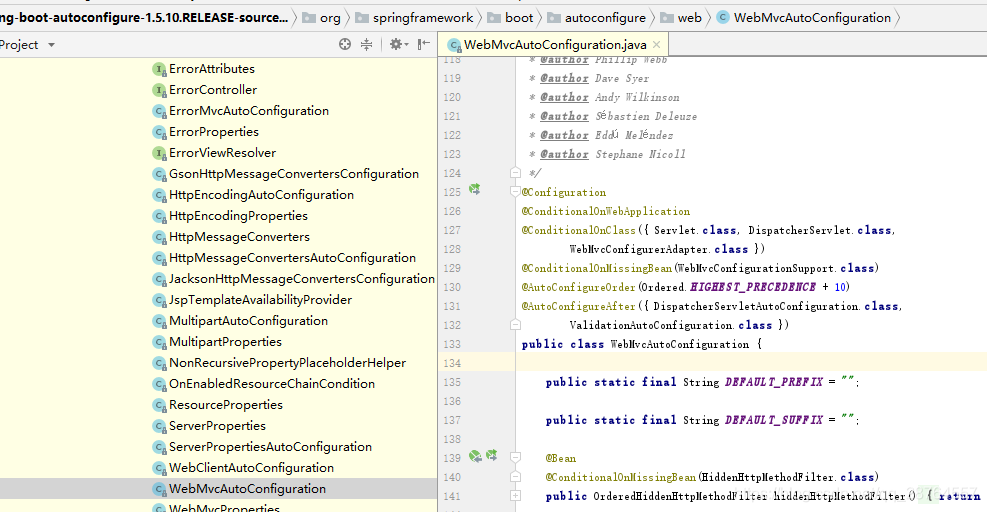The height and width of the screenshot is (512, 987).
Task: Select NonRecursivePropertyPlaceholderHelper class
Action: [287, 363]
